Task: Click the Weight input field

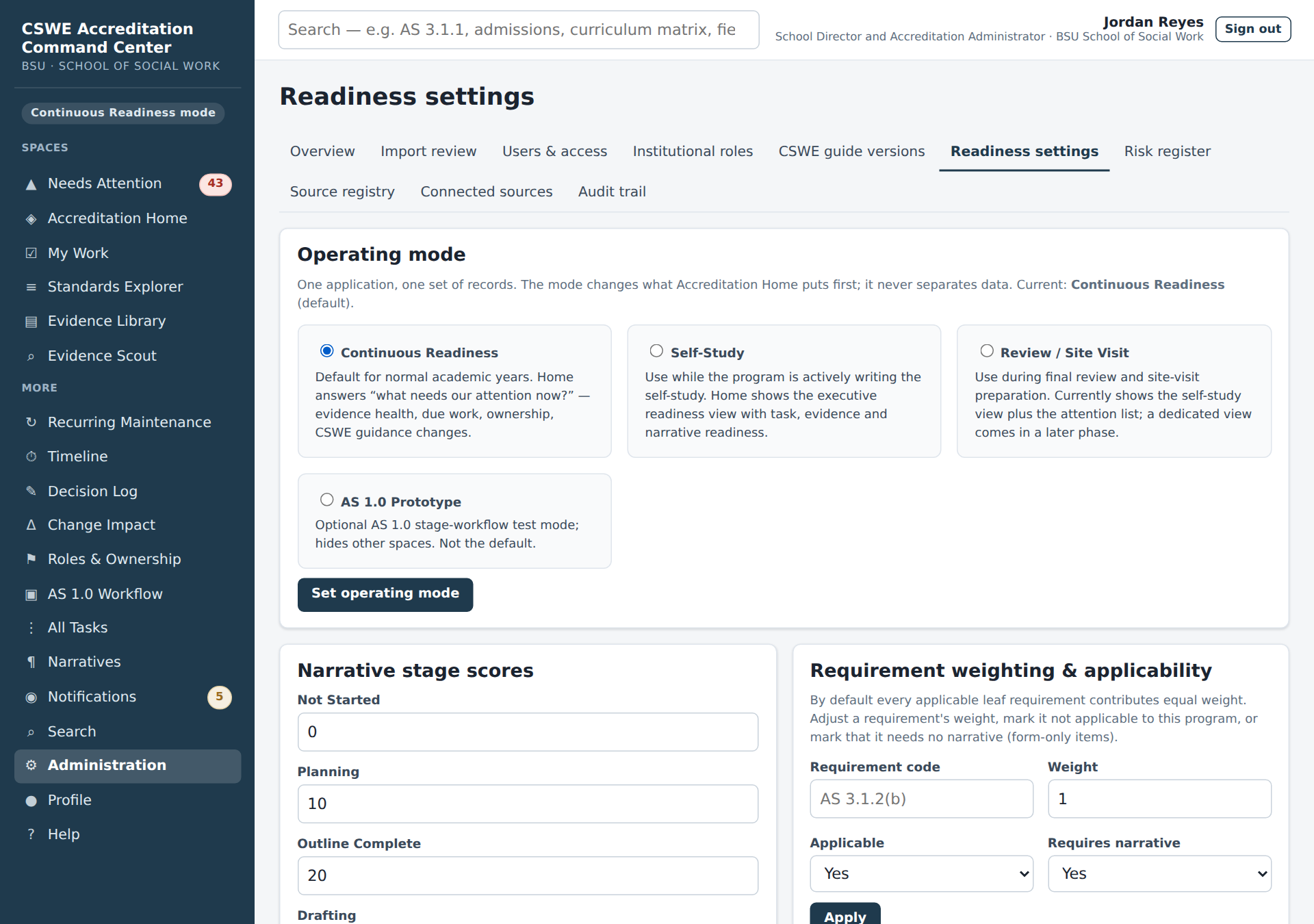Action: tap(1159, 799)
